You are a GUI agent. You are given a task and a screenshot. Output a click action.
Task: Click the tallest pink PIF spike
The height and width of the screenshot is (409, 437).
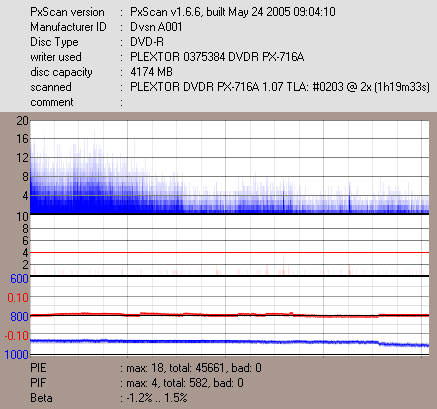click(283, 265)
